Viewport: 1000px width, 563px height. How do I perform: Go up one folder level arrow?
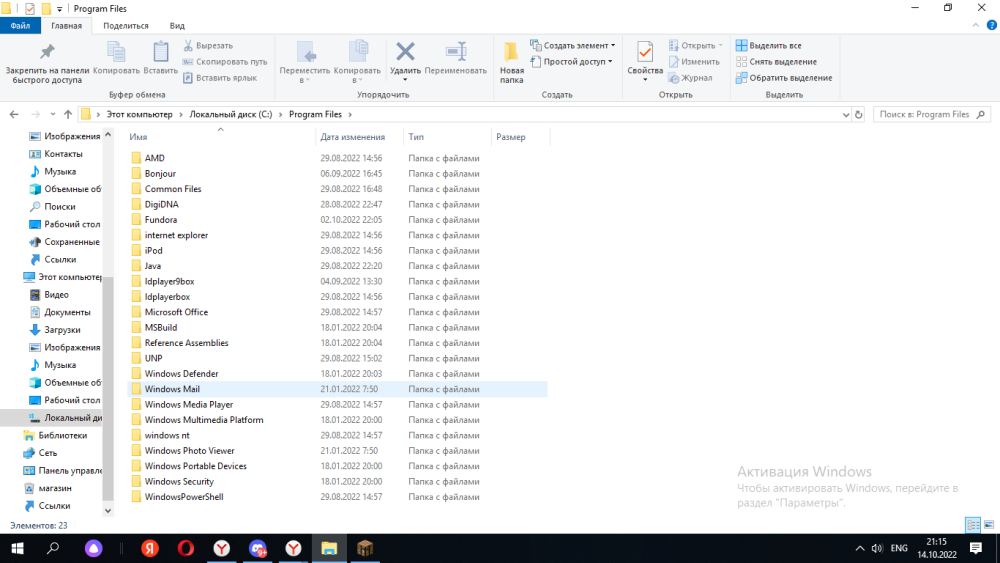pyautogui.click(x=68, y=114)
